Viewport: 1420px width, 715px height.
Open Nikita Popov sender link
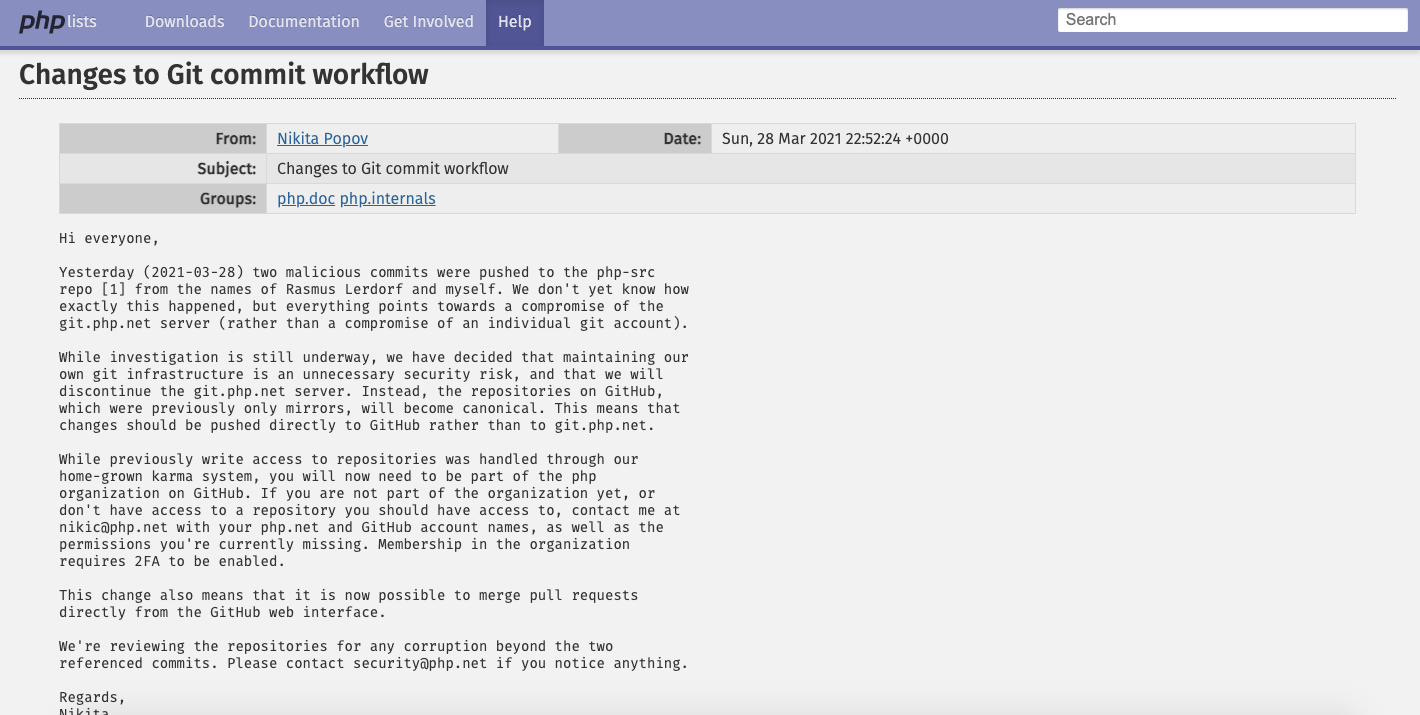click(x=322, y=139)
